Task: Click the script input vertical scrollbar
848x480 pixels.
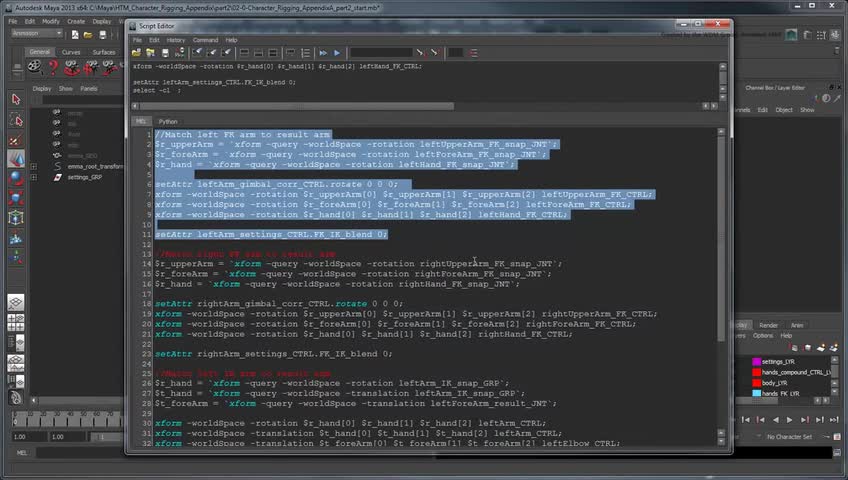Action: click(x=721, y=238)
